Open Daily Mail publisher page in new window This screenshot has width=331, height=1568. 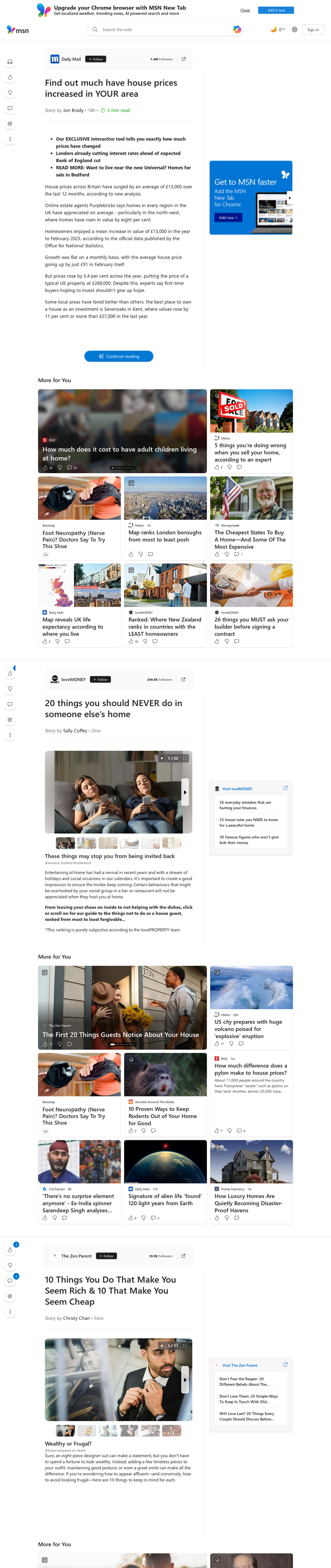point(184,59)
